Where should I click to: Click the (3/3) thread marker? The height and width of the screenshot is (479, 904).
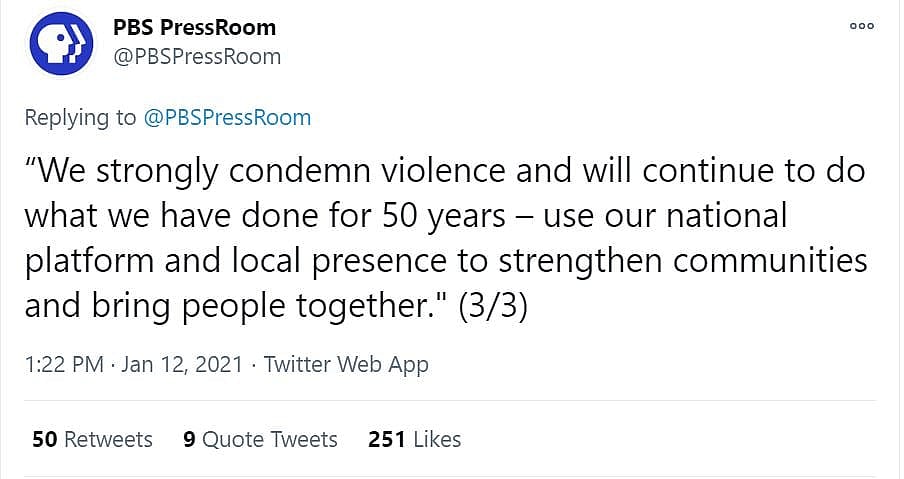(x=492, y=305)
